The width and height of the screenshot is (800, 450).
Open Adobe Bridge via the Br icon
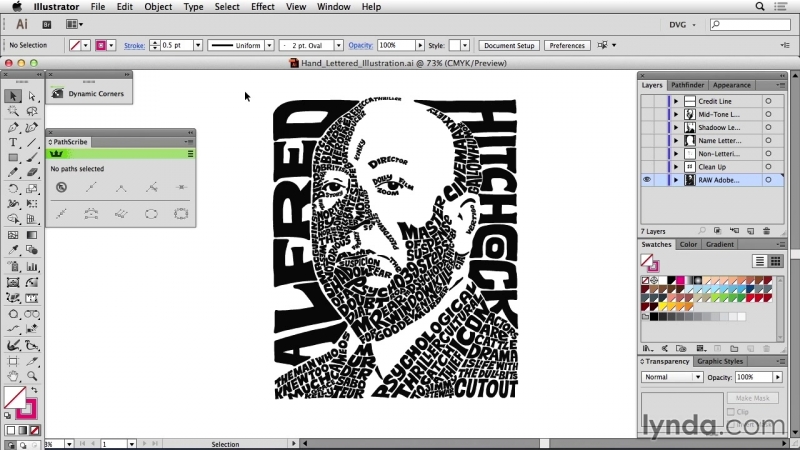[x=46, y=24]
